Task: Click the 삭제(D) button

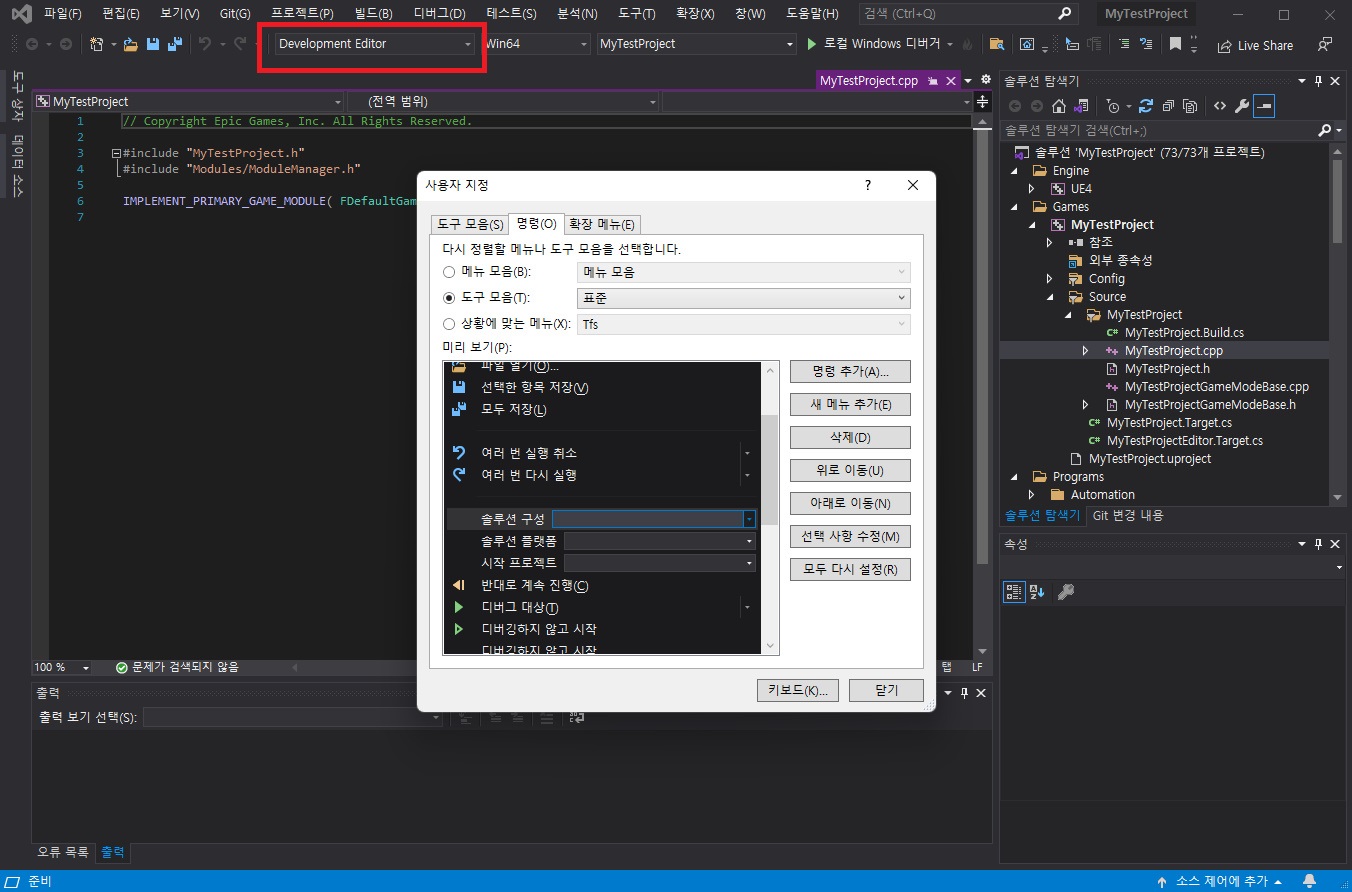Action: pos(850,438)
